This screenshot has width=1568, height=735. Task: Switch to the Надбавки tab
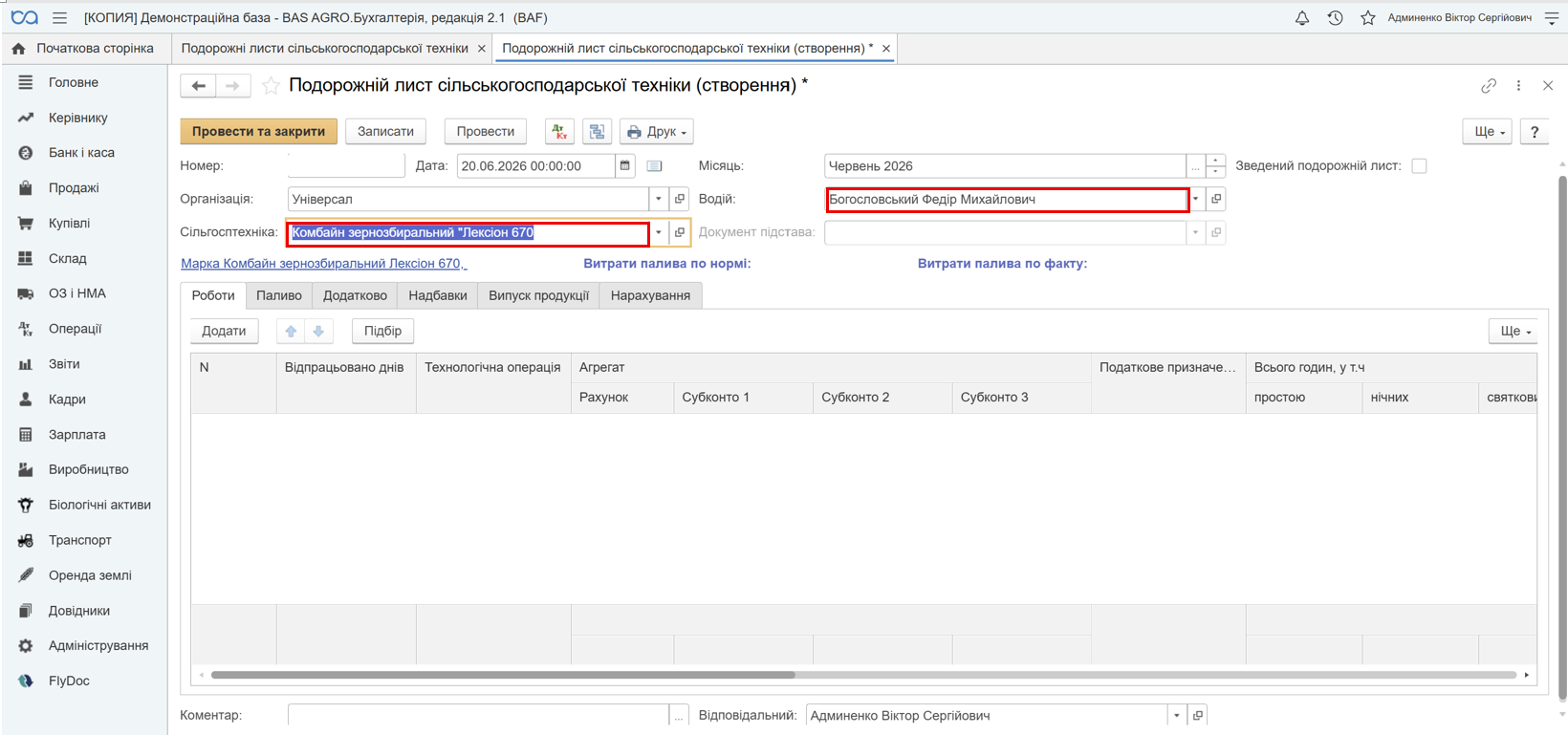point(438,296)
